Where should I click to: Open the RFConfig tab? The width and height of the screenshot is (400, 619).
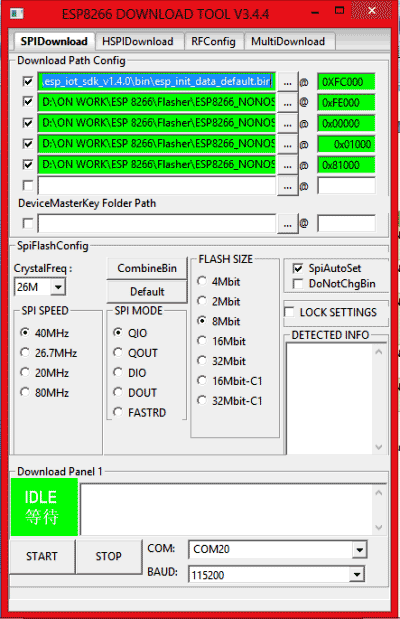tap(213, 41)
